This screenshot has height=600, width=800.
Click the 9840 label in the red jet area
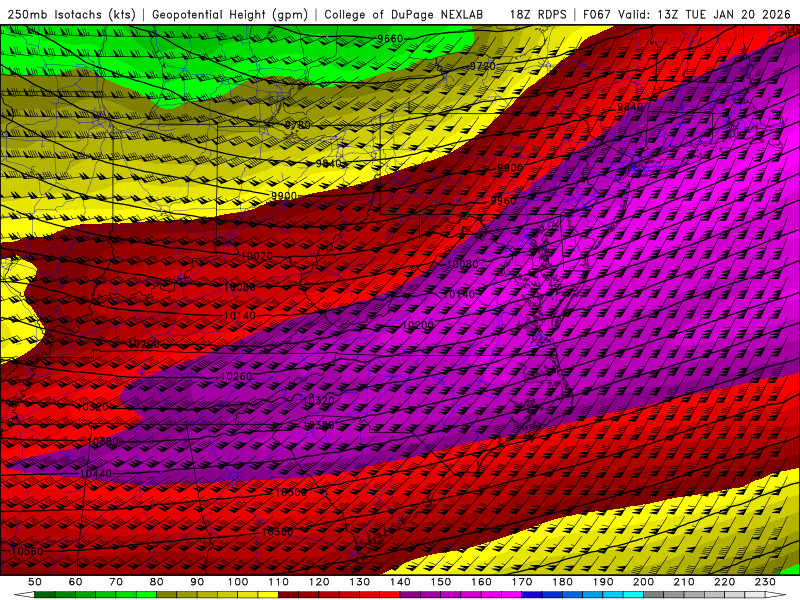630,106
